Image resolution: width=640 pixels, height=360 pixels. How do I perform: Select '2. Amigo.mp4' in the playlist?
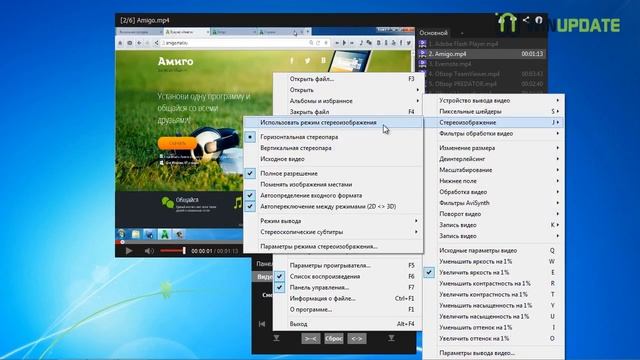coord(482,53)
